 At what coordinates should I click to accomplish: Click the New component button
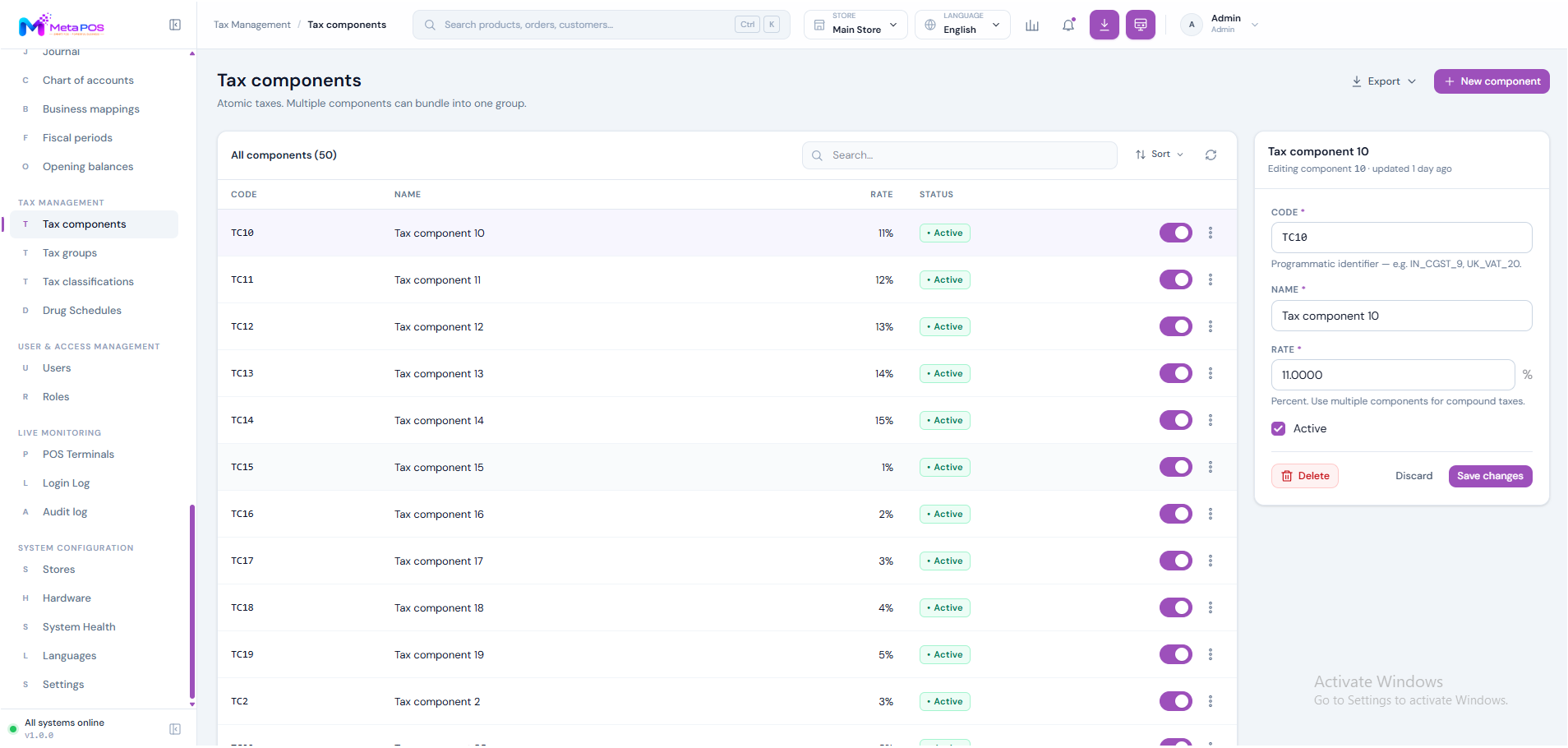(1492, 81)
